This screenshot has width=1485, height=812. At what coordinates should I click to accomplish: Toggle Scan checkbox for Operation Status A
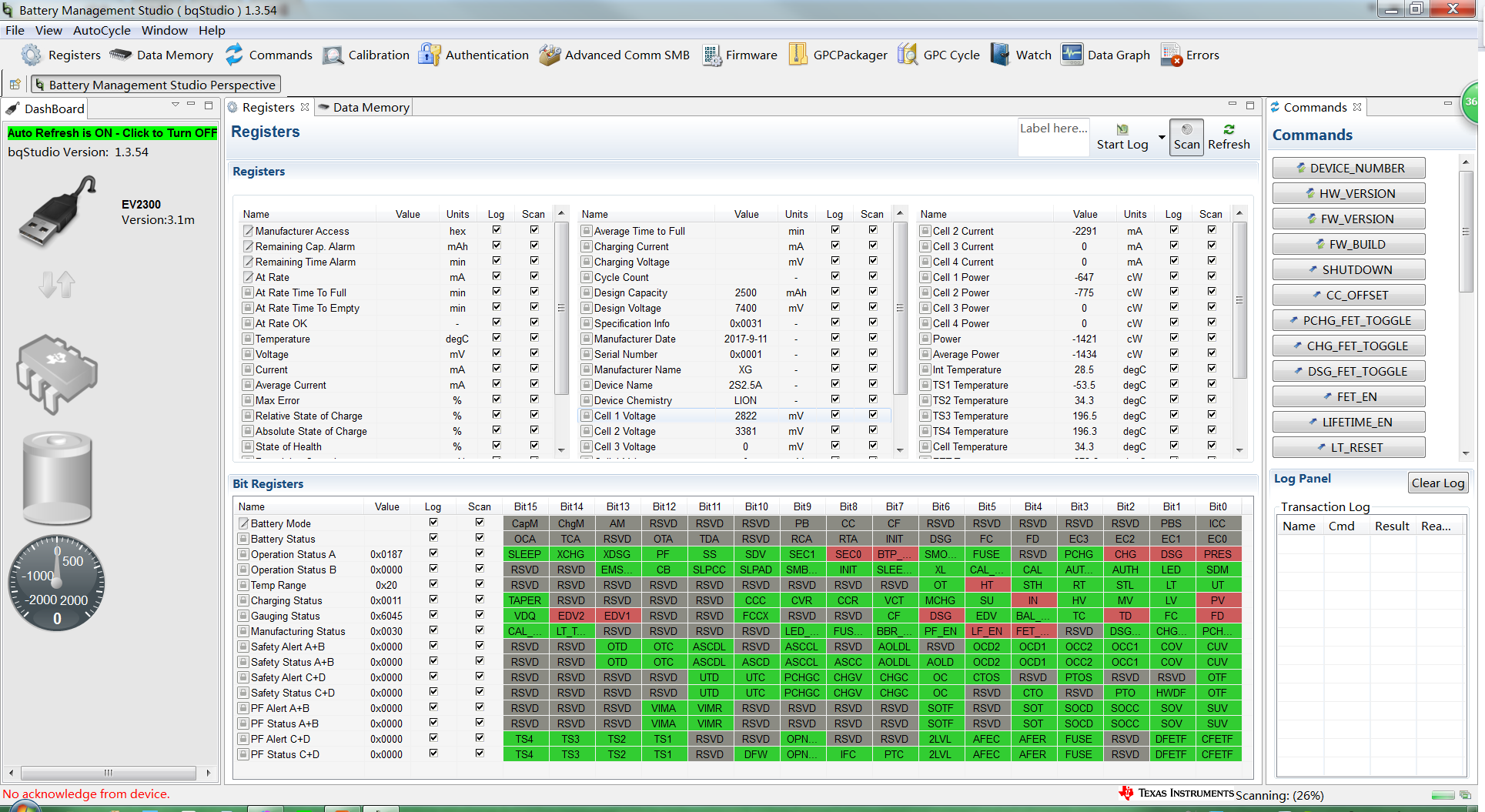tap(480, 553)
